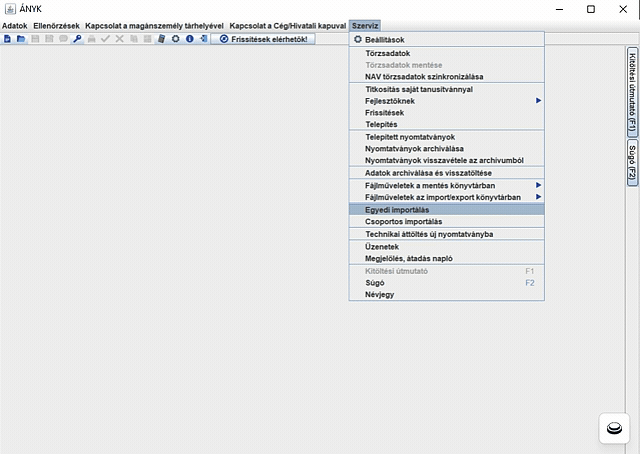Click the greyed printer icon
640x454 pixels.
91,39
